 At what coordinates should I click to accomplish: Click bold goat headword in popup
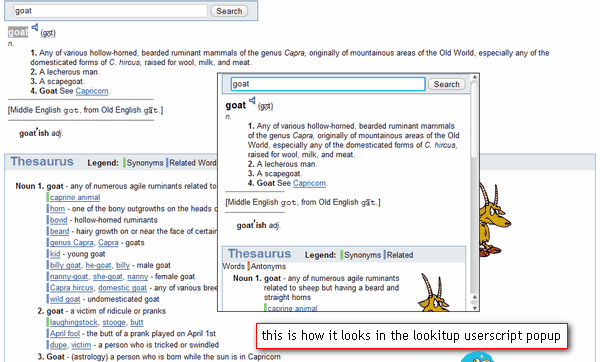click(x=235, y=105)
